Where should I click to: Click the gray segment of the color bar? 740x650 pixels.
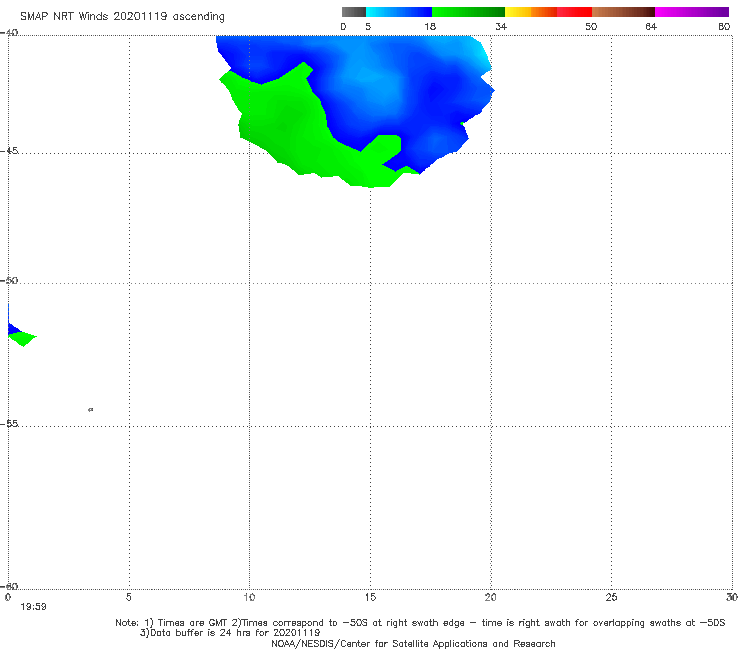pos(353,12)
